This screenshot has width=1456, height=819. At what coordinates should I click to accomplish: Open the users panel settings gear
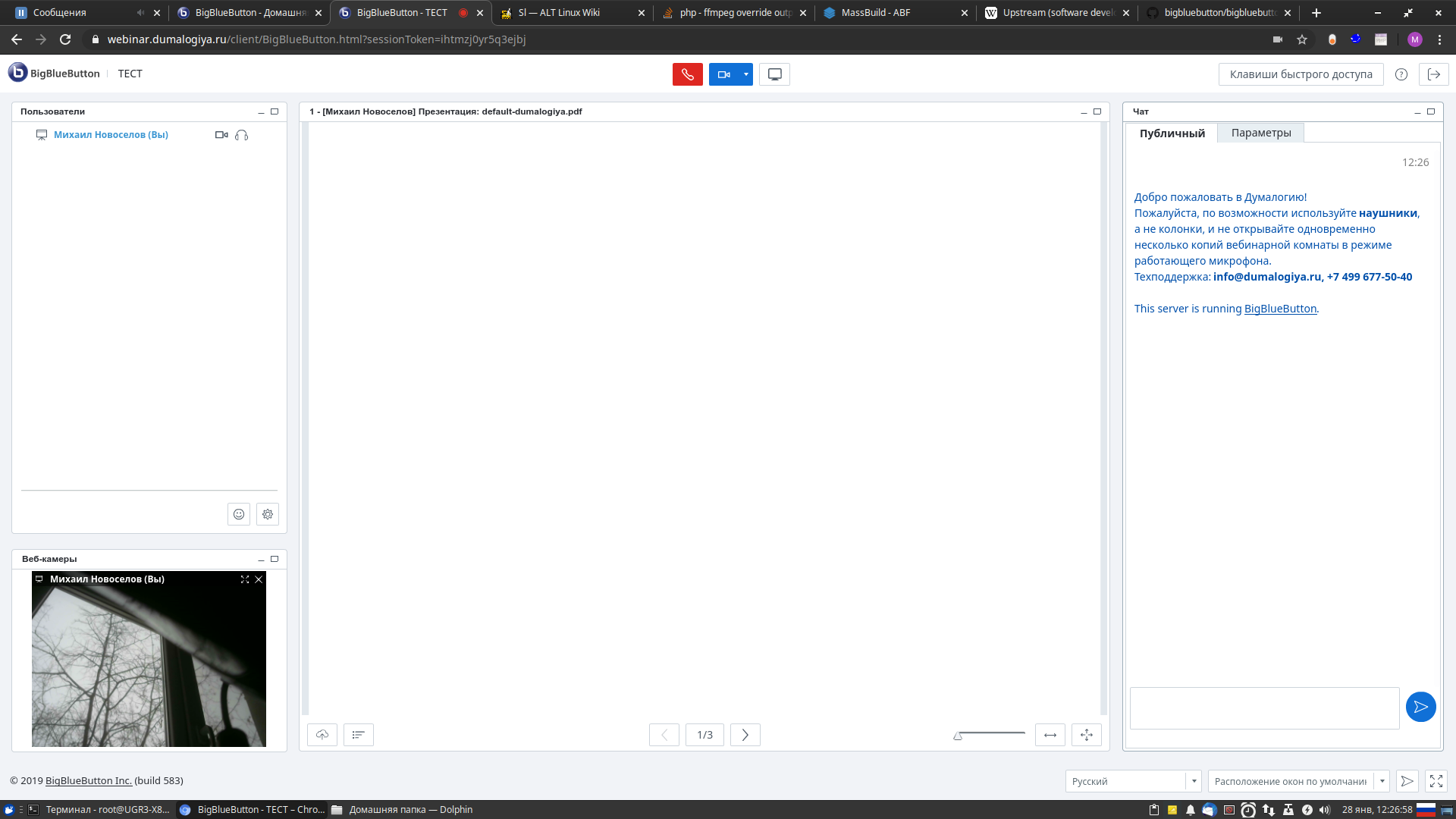coord(267,514)
